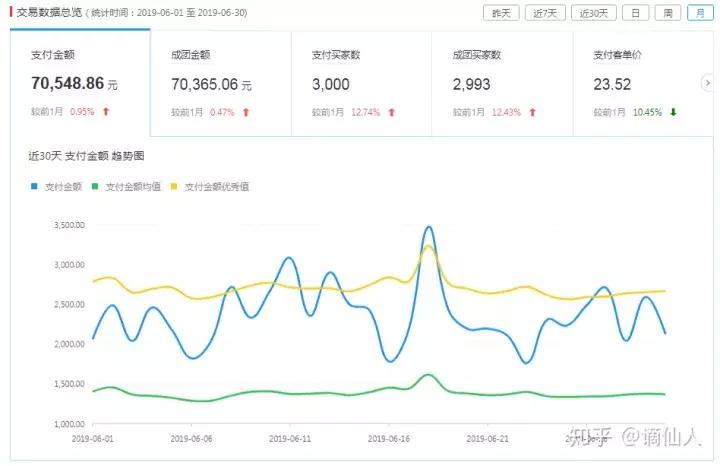Screen dimensions: 720x466
Task: Select the 近7天 time range button
Action: (x=545, y=13)
